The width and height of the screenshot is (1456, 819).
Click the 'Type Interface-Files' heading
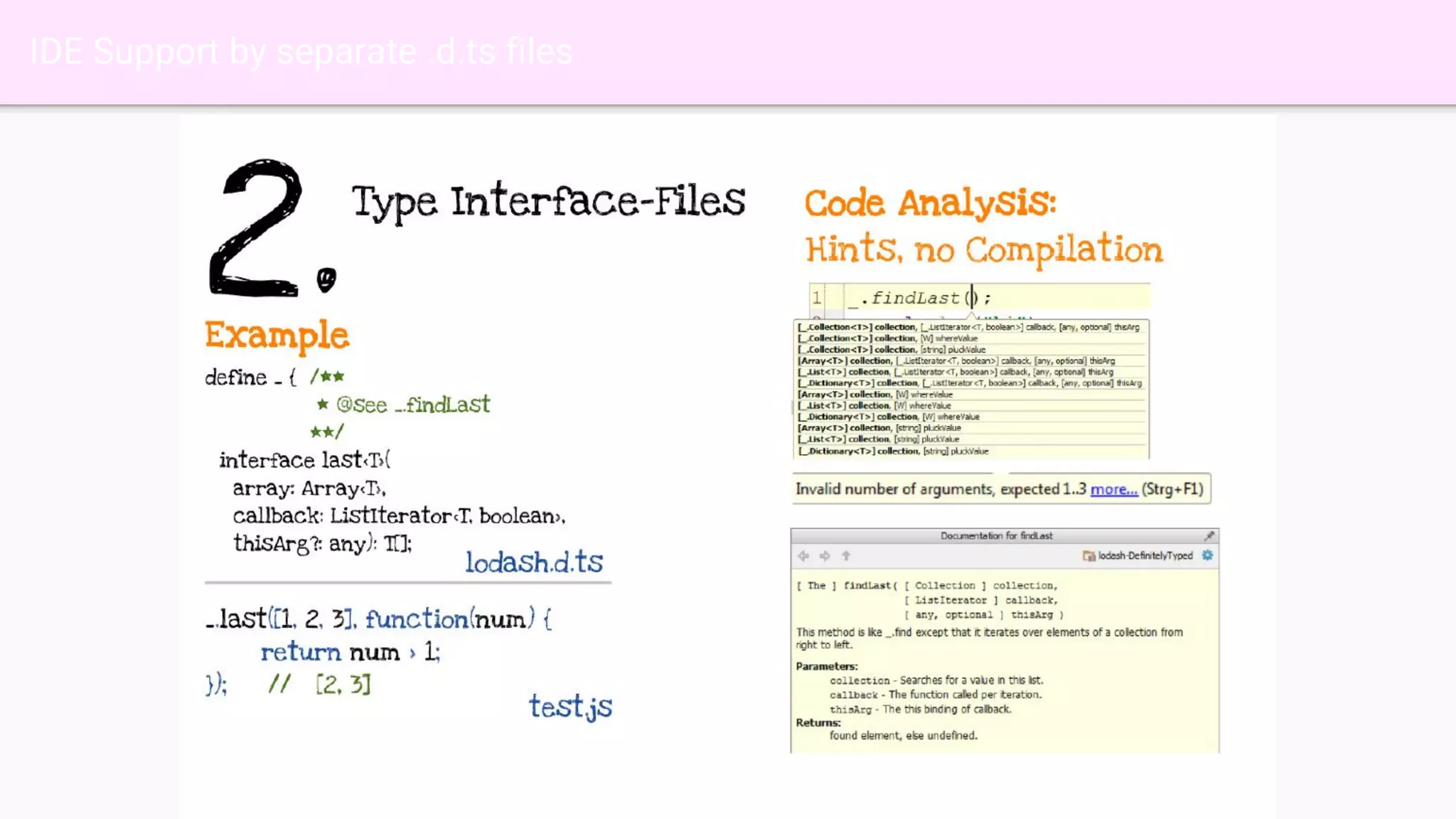click(x=548, y=201)
